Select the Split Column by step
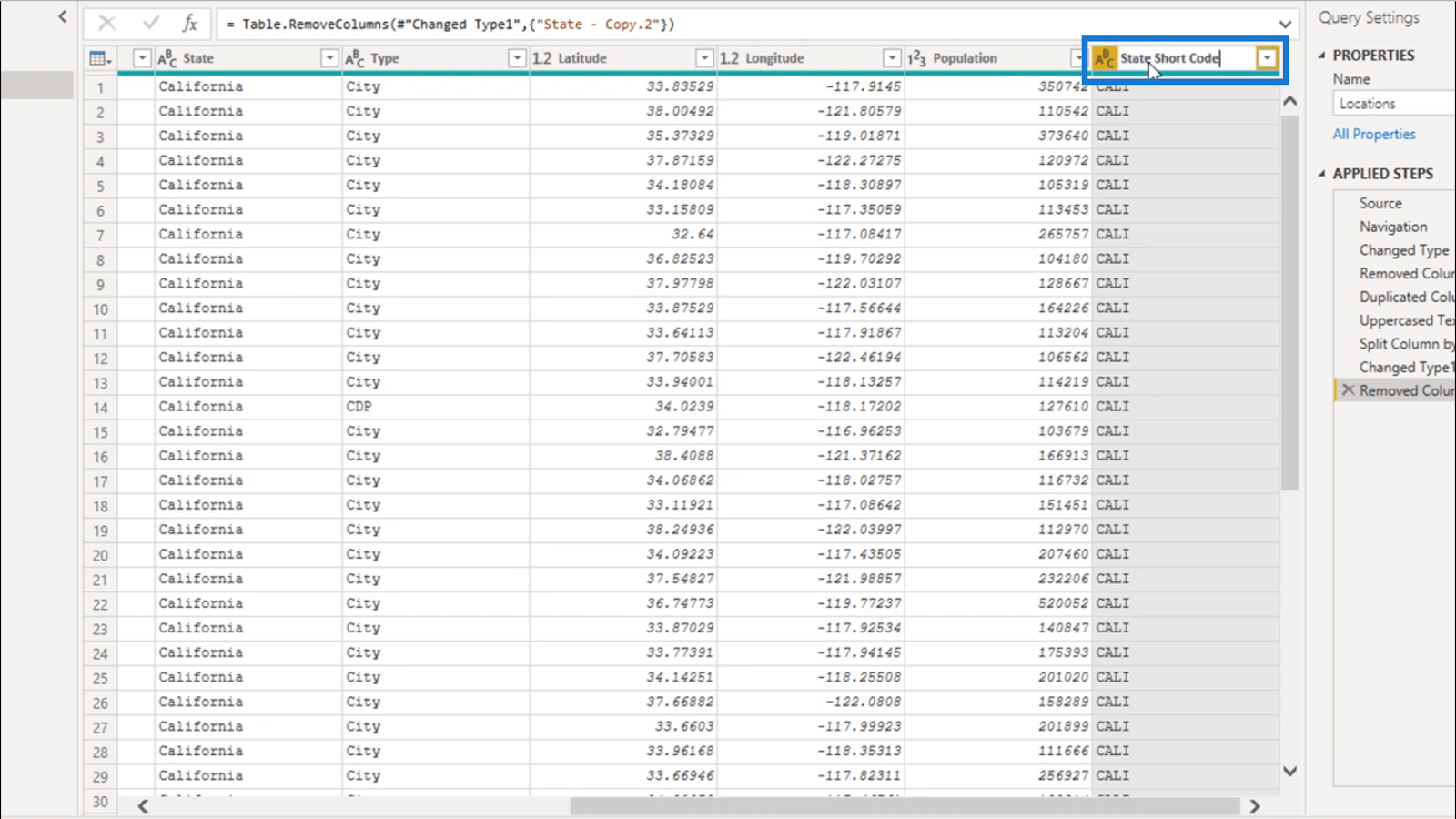 point(1407,344)
